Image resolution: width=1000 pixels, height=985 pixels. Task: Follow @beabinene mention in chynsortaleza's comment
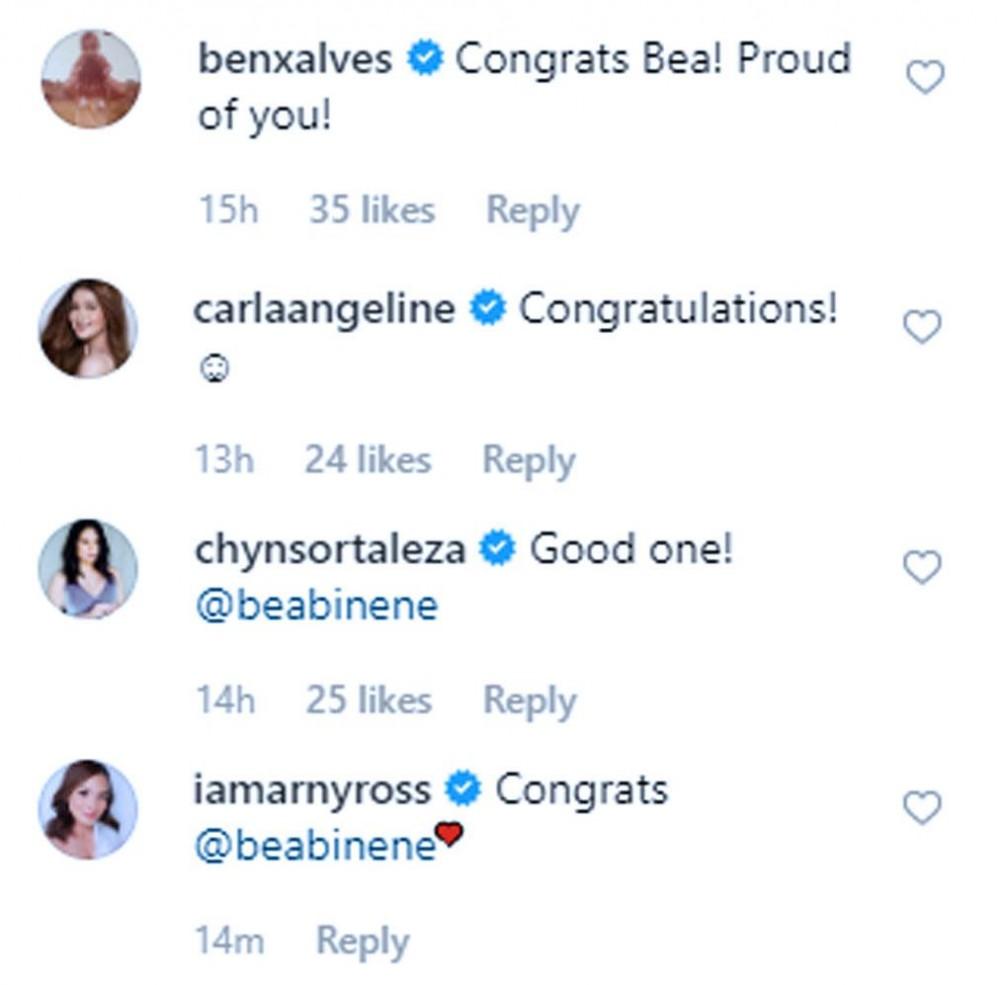click(x=316, y=607)
